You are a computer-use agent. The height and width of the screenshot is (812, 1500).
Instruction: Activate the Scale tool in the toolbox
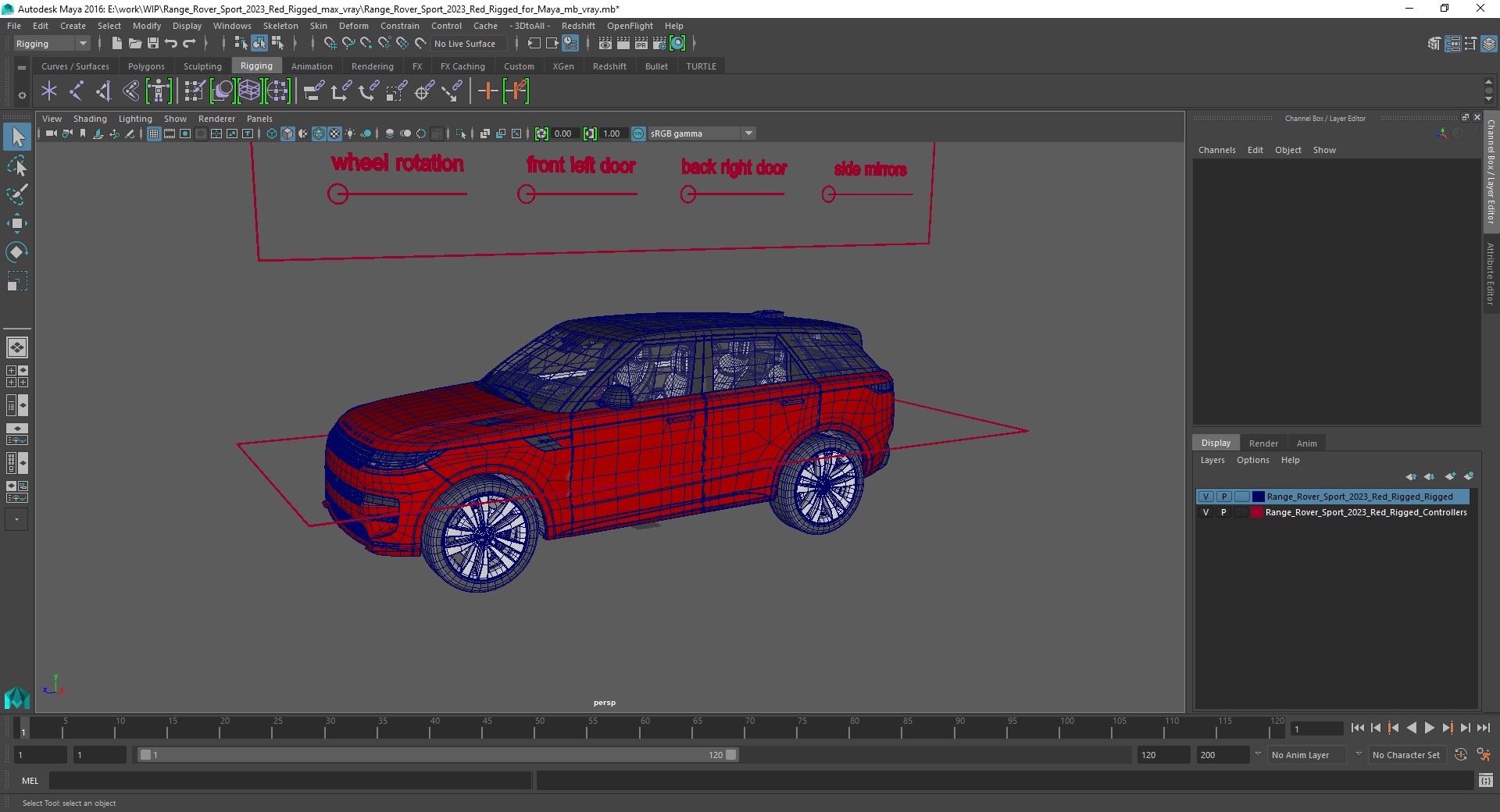[x=17, y=281]
